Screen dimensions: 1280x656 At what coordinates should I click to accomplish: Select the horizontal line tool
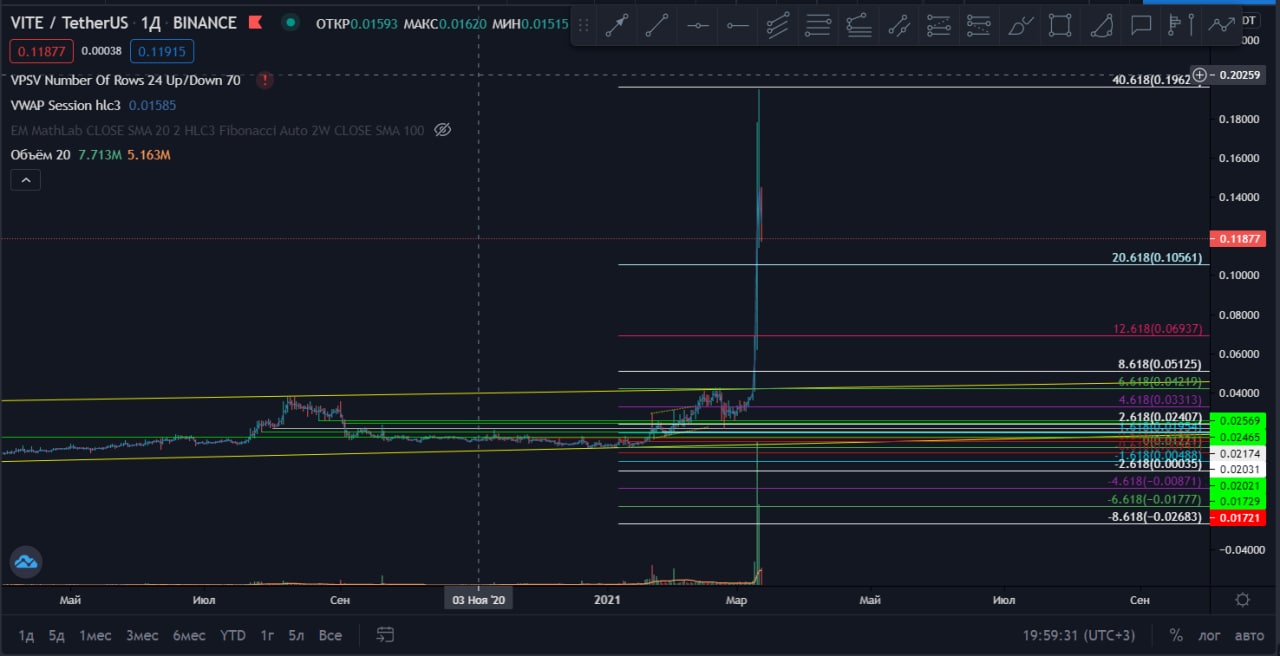coord(697,27)
